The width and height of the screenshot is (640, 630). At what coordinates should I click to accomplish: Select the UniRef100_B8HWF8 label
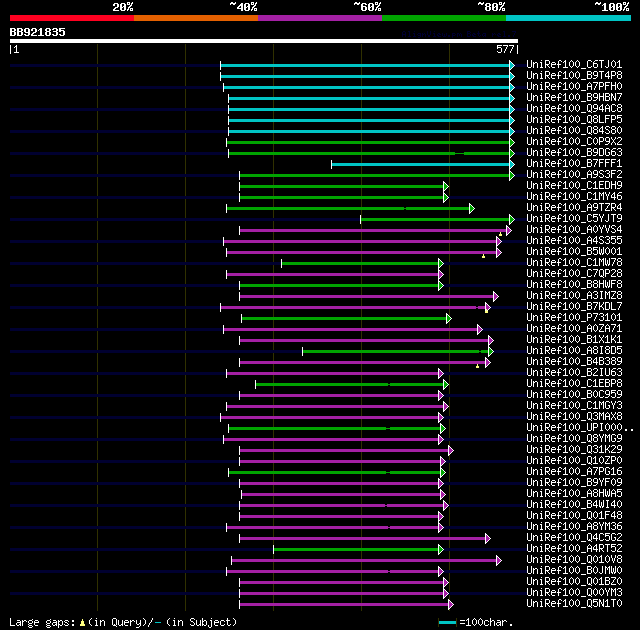pos(574,285)
